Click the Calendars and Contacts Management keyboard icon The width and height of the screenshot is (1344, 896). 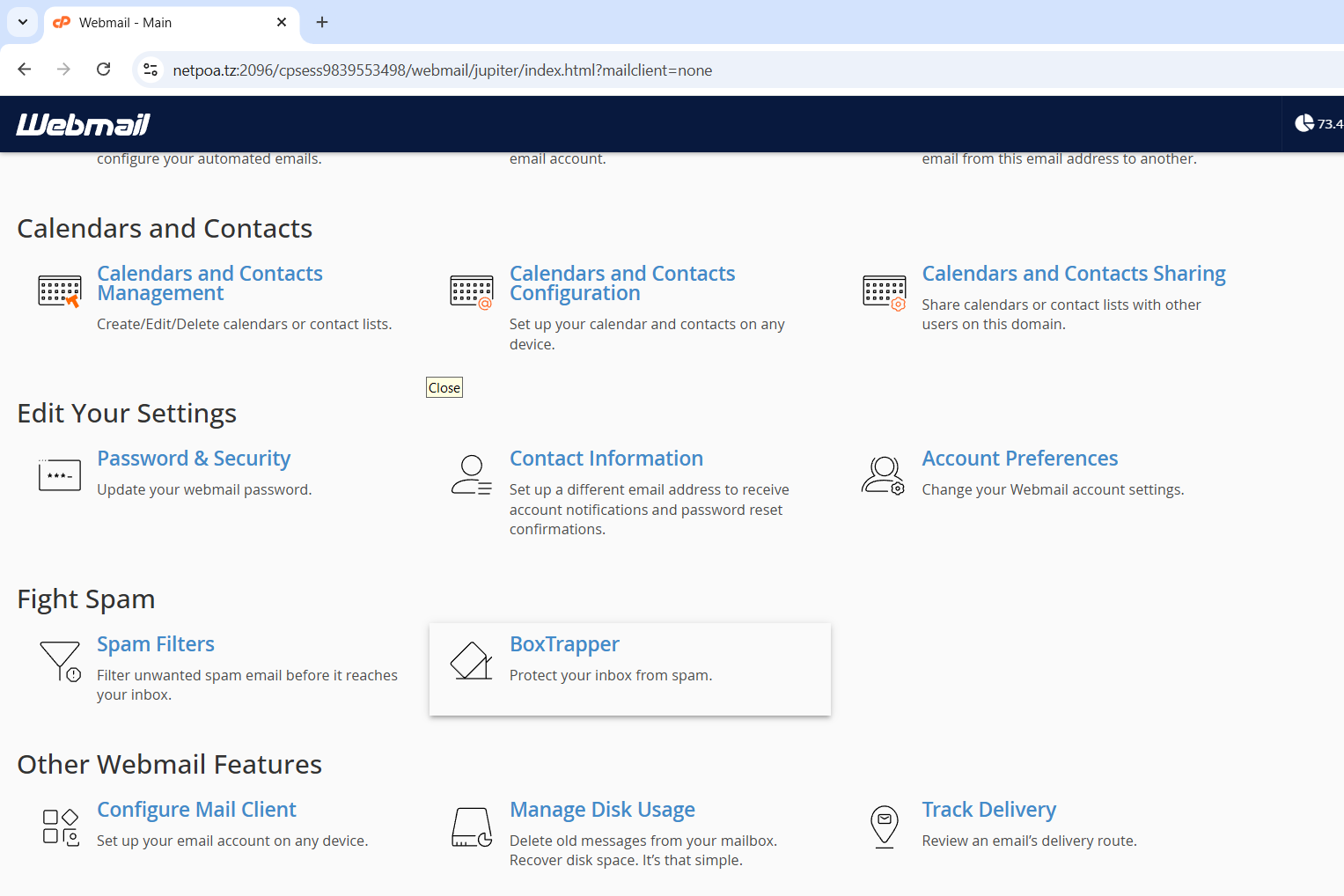coord(59,291)
